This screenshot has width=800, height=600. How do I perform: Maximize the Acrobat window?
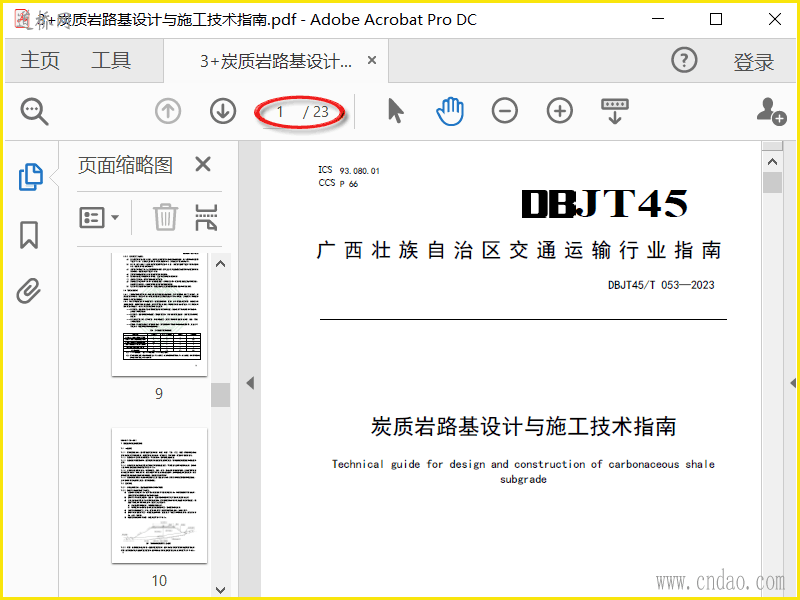[716, 19]
